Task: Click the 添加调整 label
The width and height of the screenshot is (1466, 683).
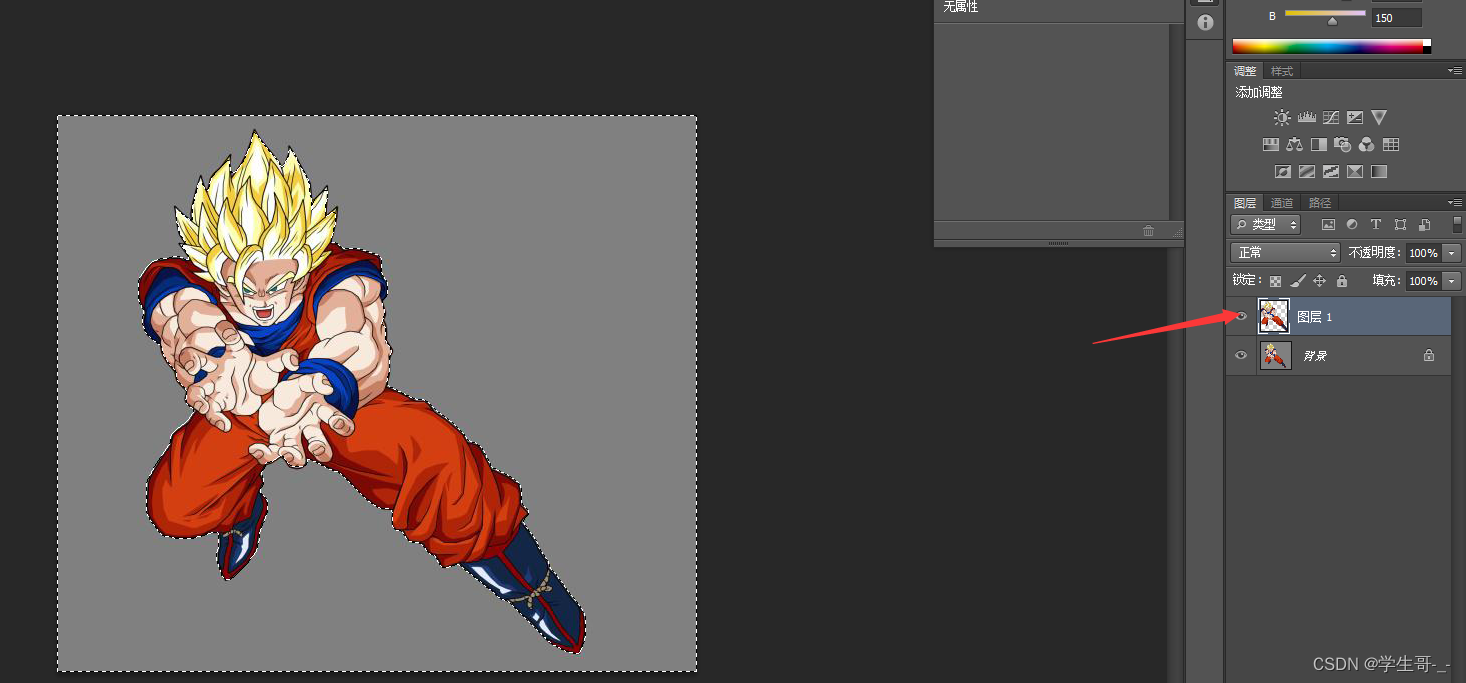Action: pos(1259,92)
